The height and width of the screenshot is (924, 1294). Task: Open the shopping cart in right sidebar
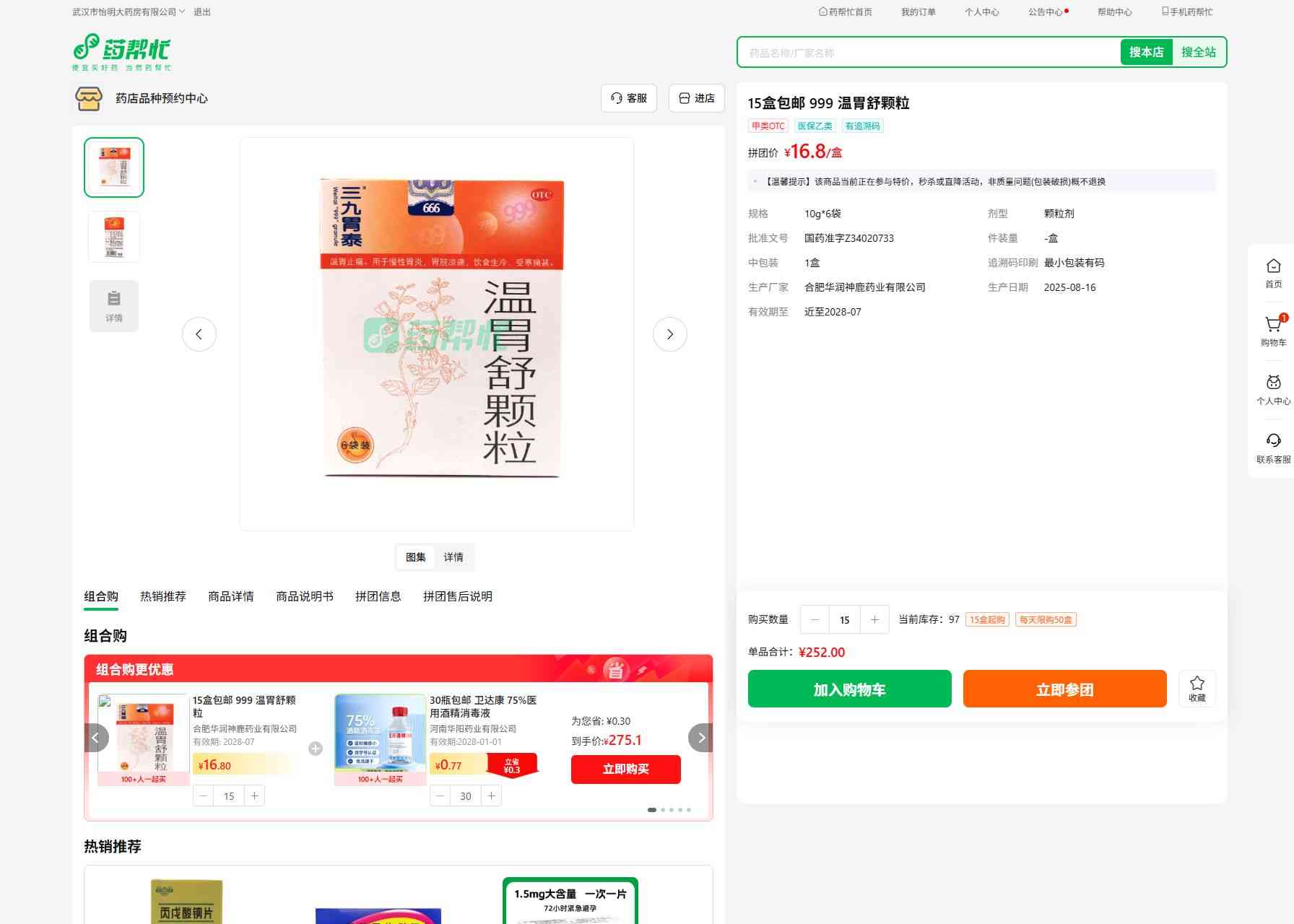coord(1273,331)
